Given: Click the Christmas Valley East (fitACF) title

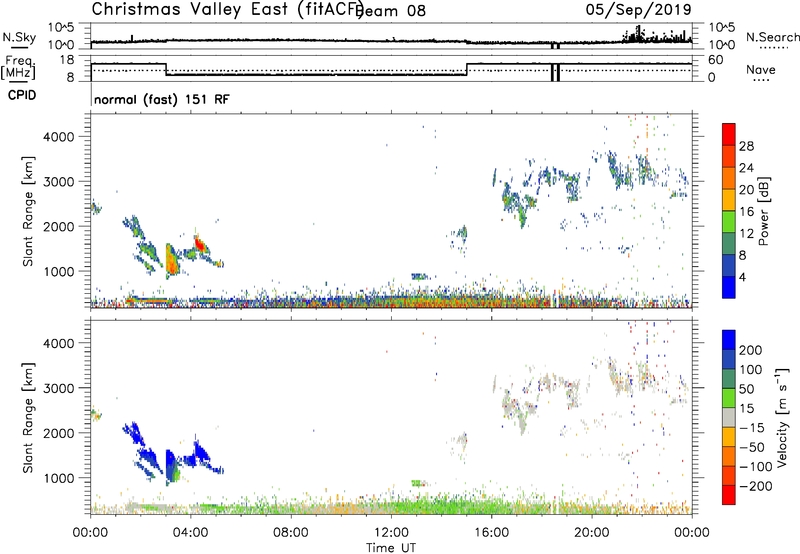Looking at the screenshot, I should click(x=228, y=9).
